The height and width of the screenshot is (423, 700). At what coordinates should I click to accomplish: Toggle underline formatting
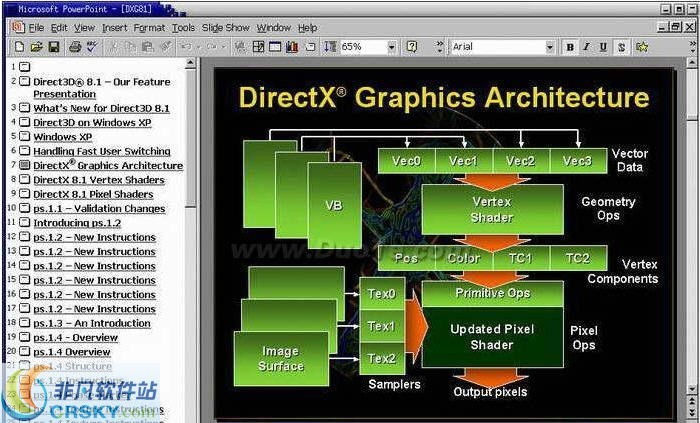click(x=604, y=47)
